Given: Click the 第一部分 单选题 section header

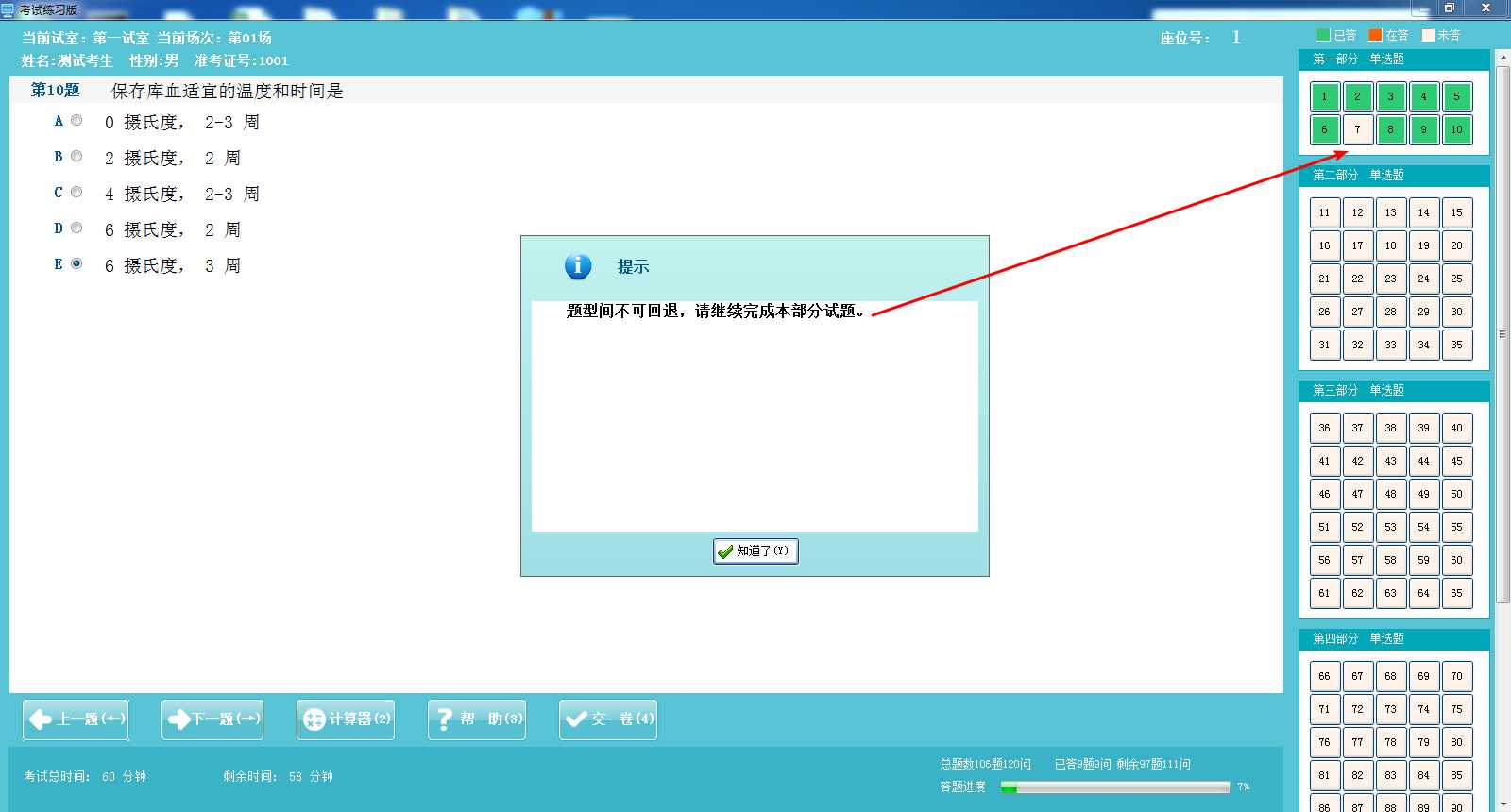Looking at the screenshot, I should tap(1394, 59).
